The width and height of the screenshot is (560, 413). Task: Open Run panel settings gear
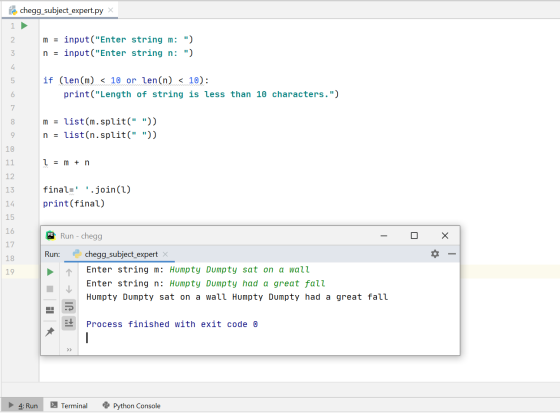pyautogui.click(x=435, y=254)
